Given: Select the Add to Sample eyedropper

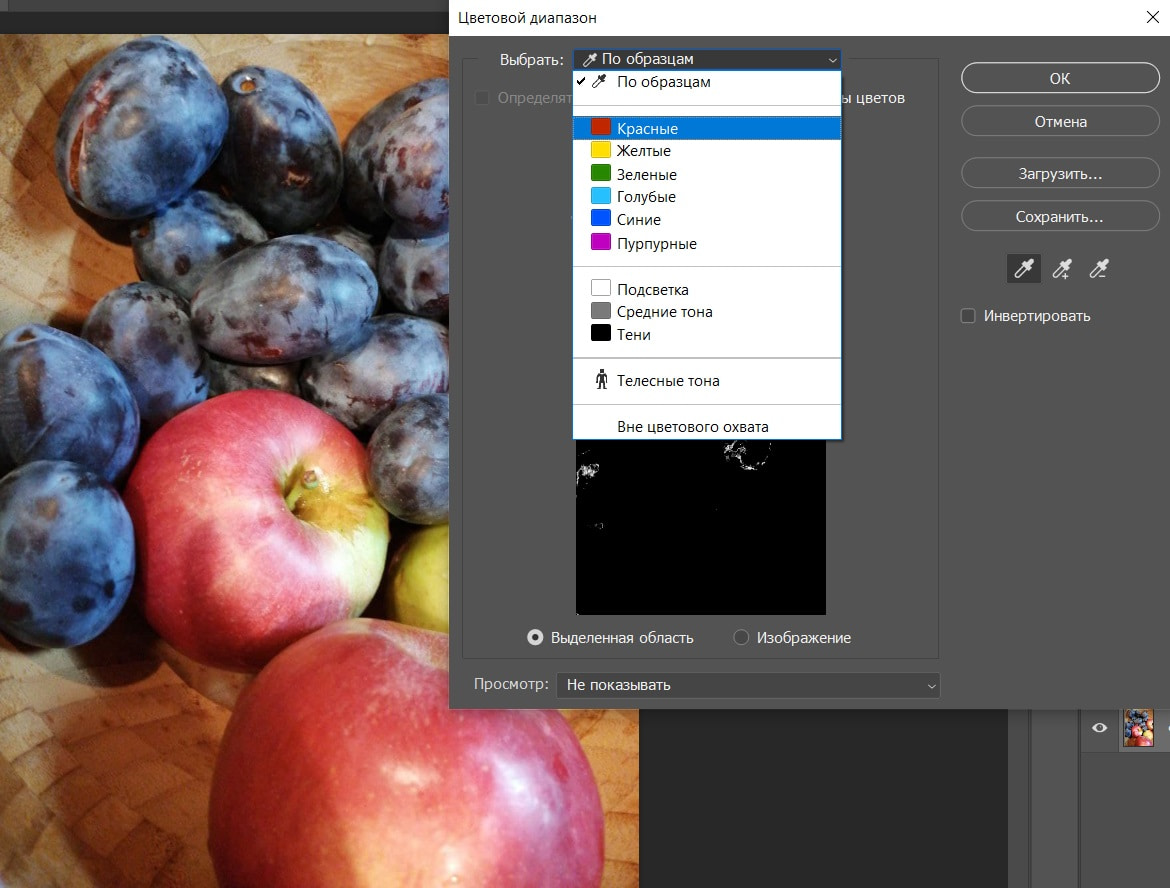Looking at the screenshot, I should point(1062,269).
